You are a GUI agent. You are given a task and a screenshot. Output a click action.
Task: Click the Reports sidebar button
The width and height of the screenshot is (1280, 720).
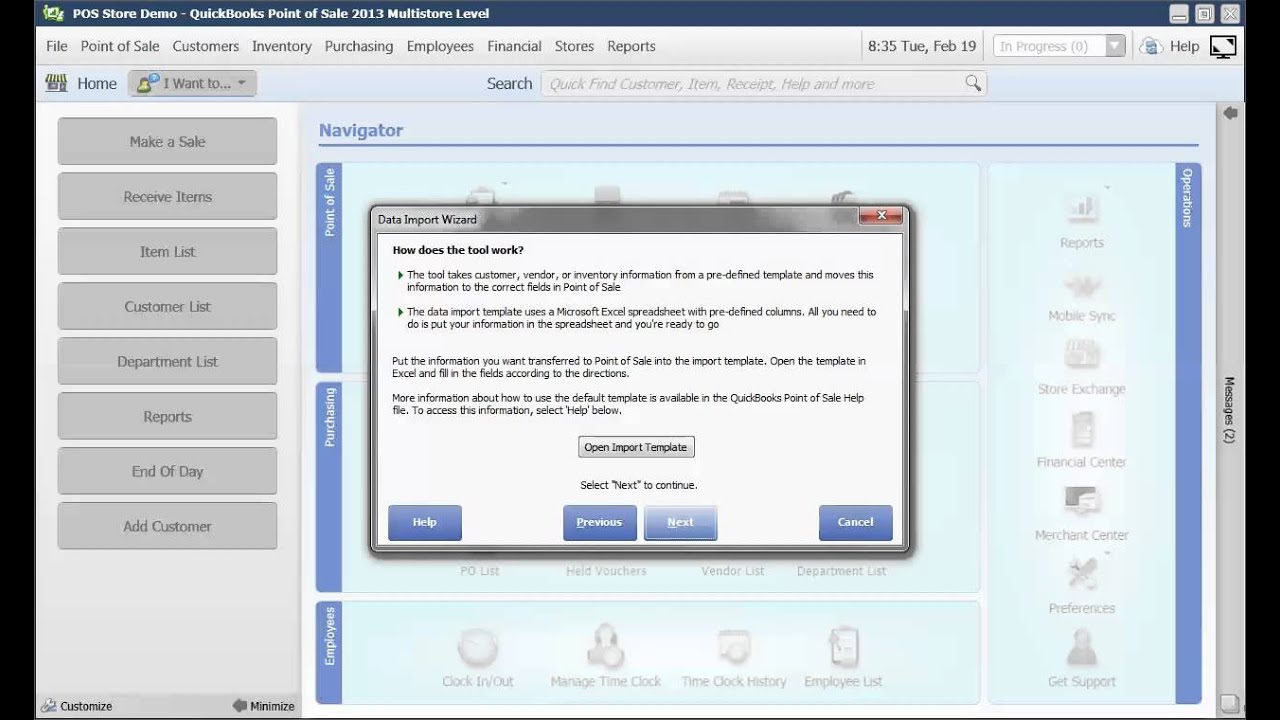167,417
